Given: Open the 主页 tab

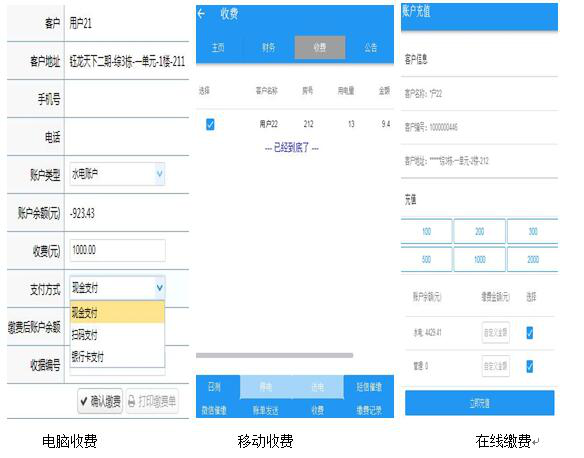Looking at the screenshot, I should [x=218, y=47].
